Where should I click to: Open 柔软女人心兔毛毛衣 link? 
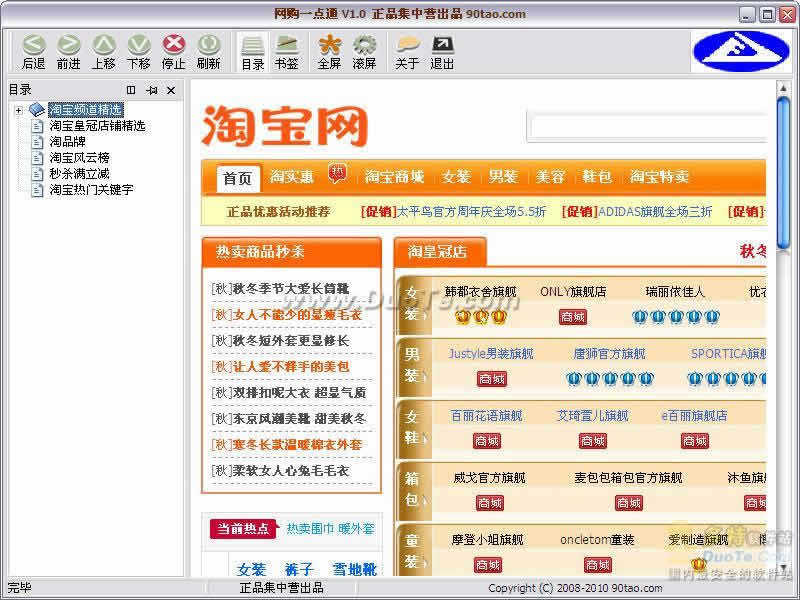coord(291,471)
